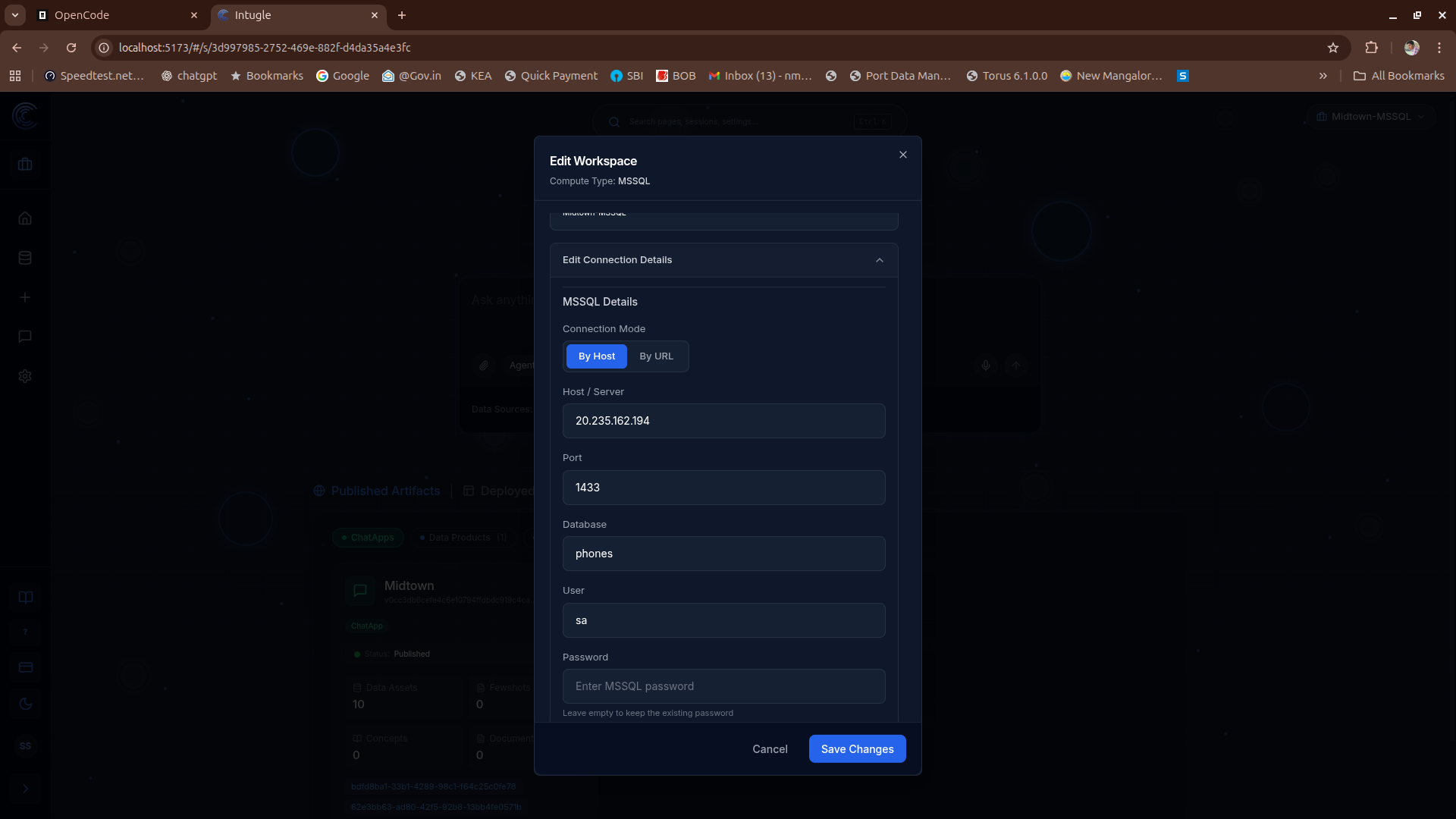Screen dimensions: 1456x819
Task: Focus the Database field with phones
Action: (723, 554)
